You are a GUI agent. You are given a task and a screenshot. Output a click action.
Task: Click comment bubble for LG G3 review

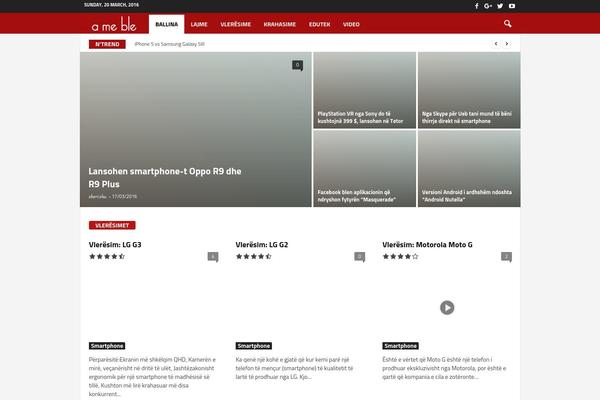(213, 257)
